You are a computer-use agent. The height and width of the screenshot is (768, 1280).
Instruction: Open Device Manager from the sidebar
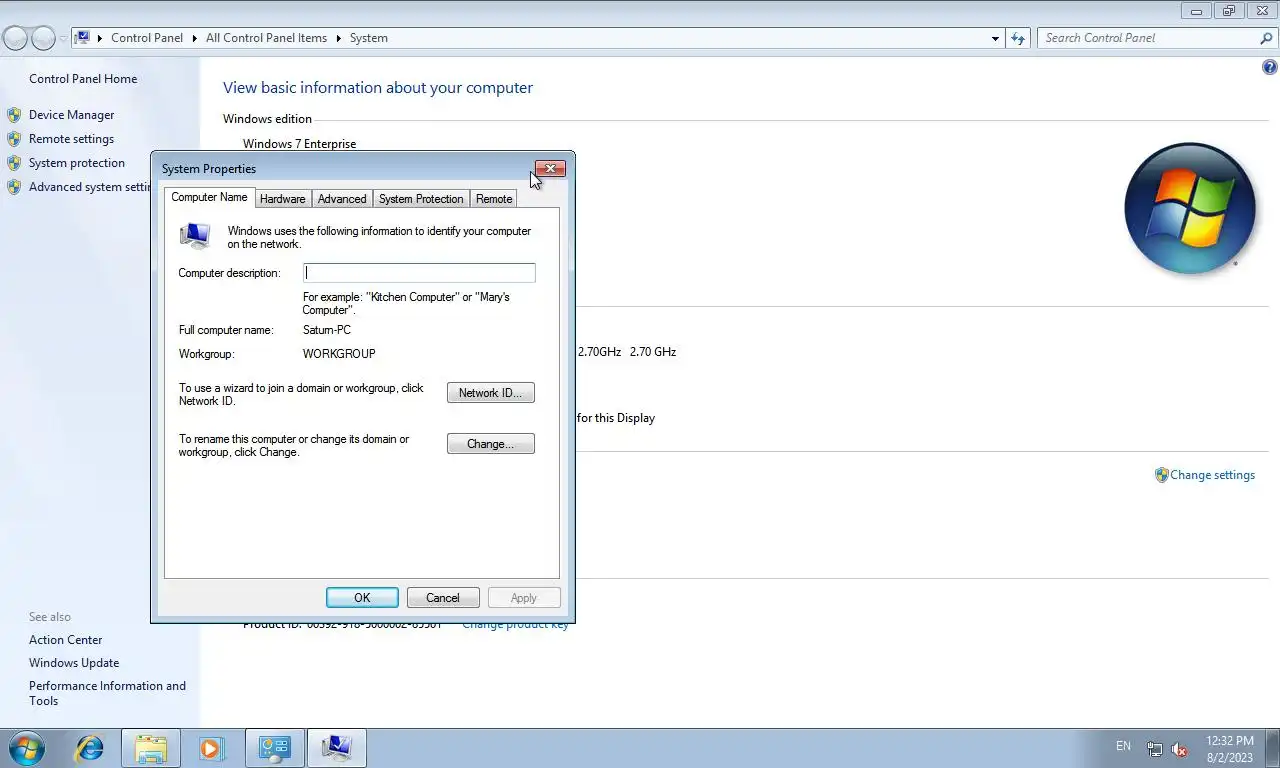(x=71, y=115)
